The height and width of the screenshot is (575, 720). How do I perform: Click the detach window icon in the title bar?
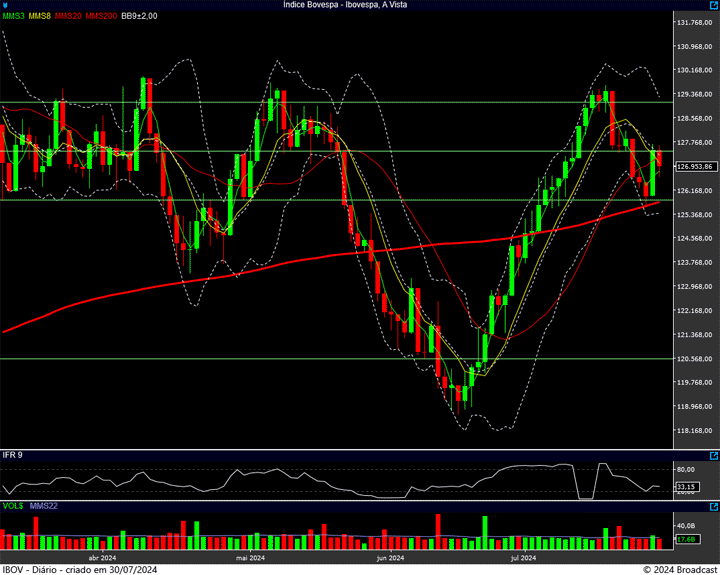(713, 5)
